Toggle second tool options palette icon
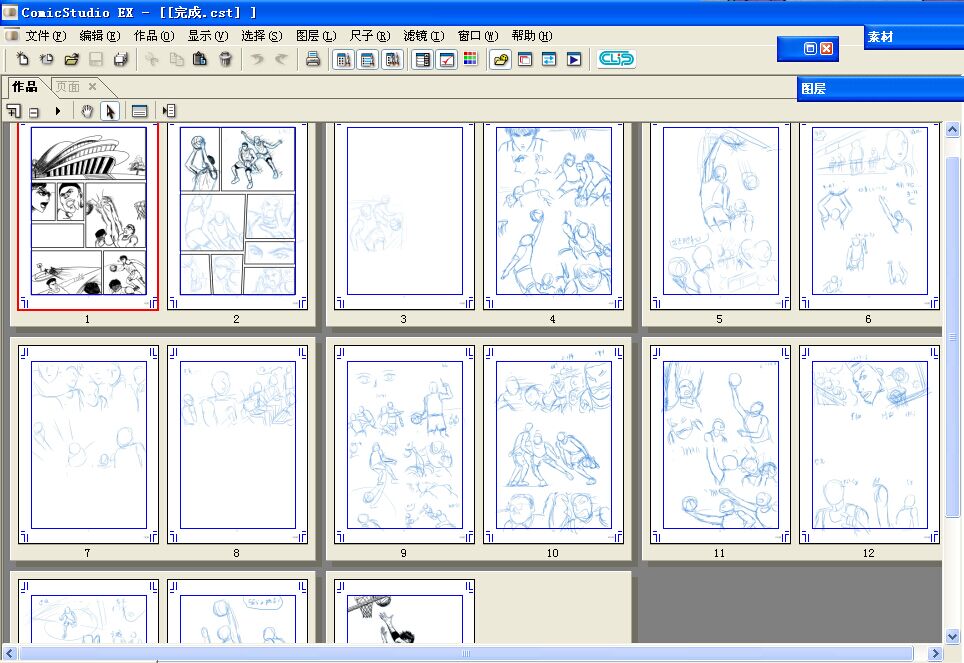Image resolution: width=964 pixels, height=663 pixels. pyautogui.click(x=368, y=60)
